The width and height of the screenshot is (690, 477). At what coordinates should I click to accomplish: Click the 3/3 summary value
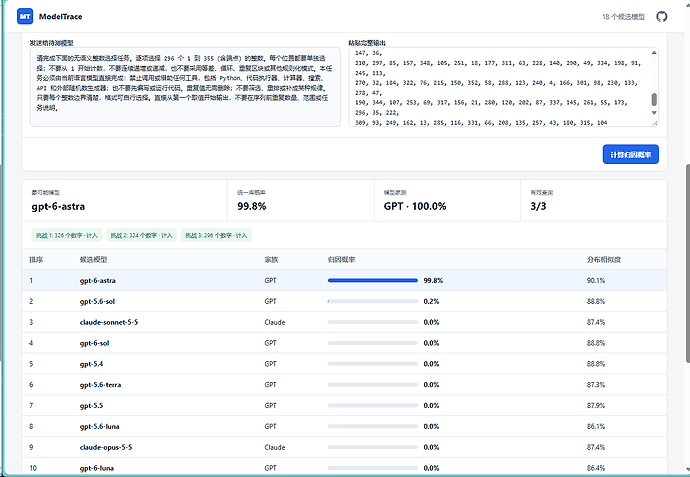pyautogui.click(x=538, y=206)
